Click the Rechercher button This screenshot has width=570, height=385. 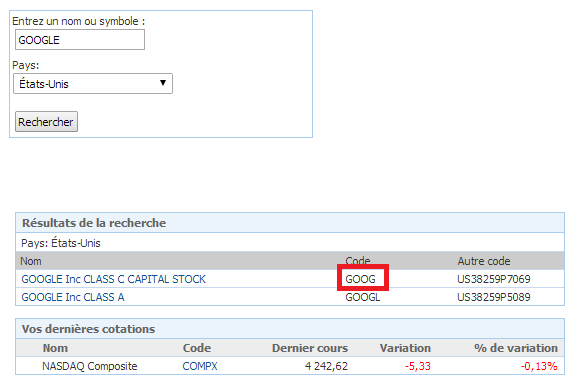(x=46, y=121)
